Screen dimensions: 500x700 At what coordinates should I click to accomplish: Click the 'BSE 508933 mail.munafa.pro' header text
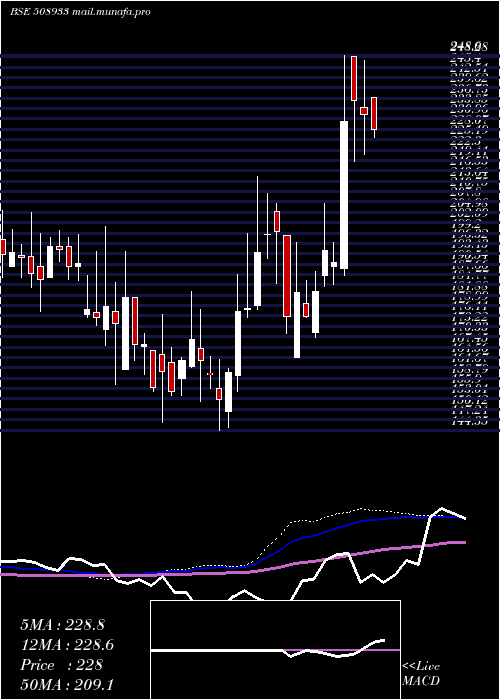tap(80, 12)
